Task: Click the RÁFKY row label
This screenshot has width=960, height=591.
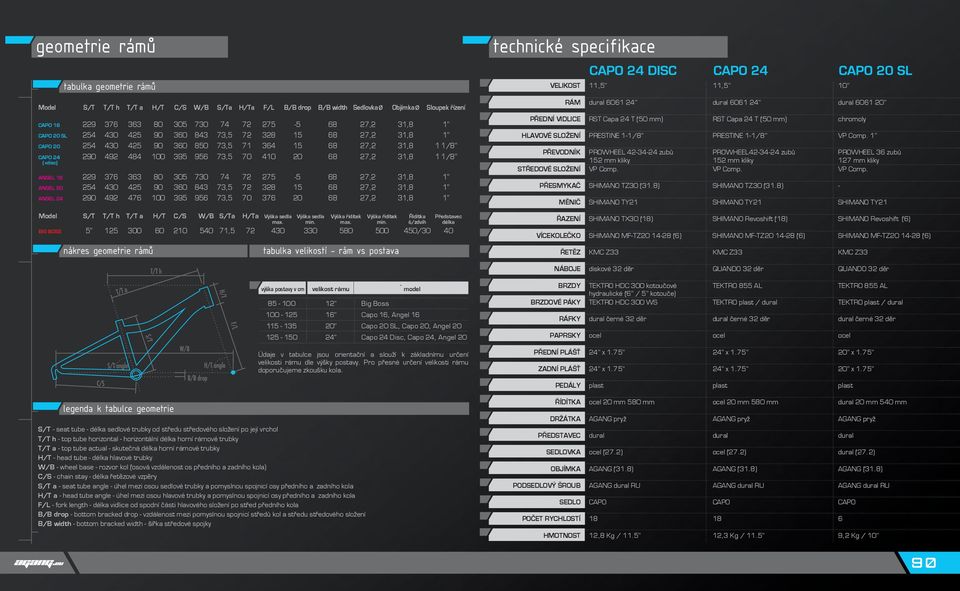Action: [x=536, y=318]
